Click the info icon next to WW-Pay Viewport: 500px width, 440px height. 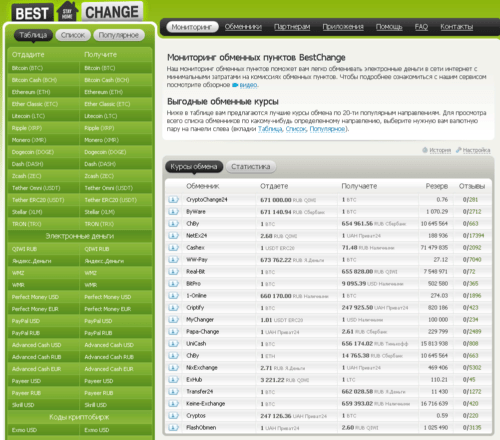(173, 260)
